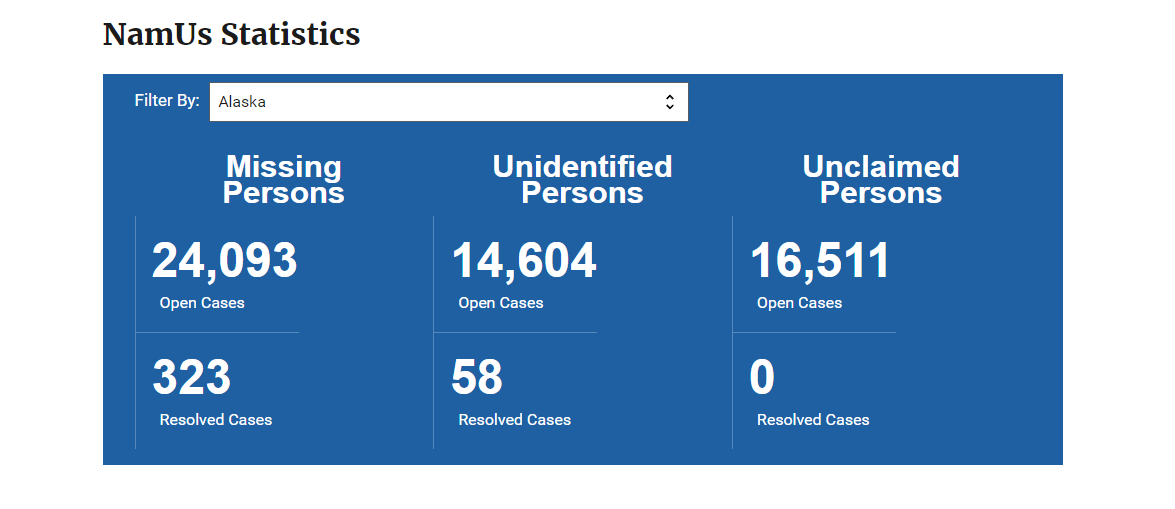1175x509 pixels.
Task: Click the Unclaimed Persons heading
Action: tap(881, 179)
